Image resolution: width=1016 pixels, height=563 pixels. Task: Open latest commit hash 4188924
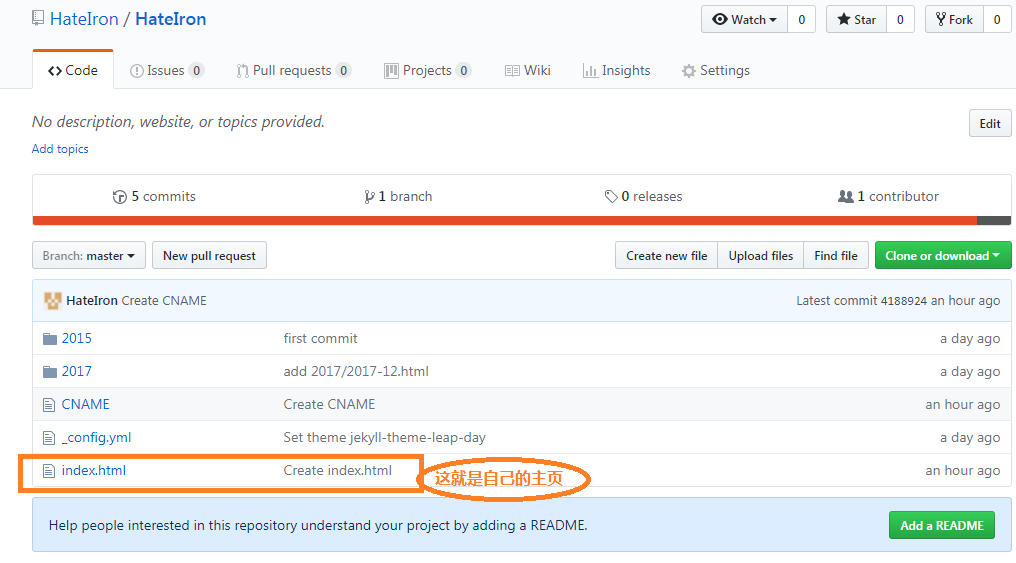click(x=904, y=301)
